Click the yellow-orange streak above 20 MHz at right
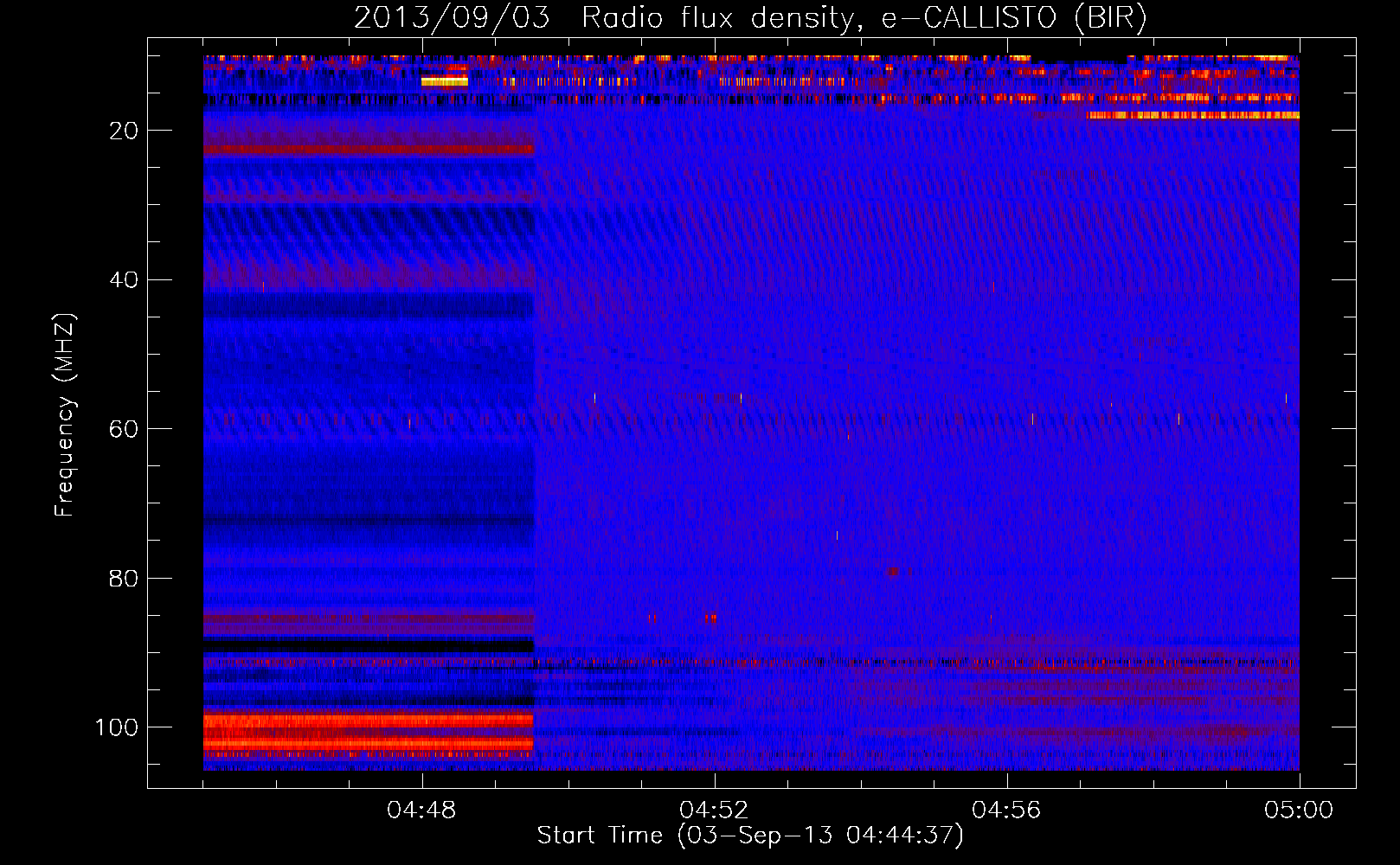The width and height of the screenshot is (1400, 865). [x=1193, y=115]
